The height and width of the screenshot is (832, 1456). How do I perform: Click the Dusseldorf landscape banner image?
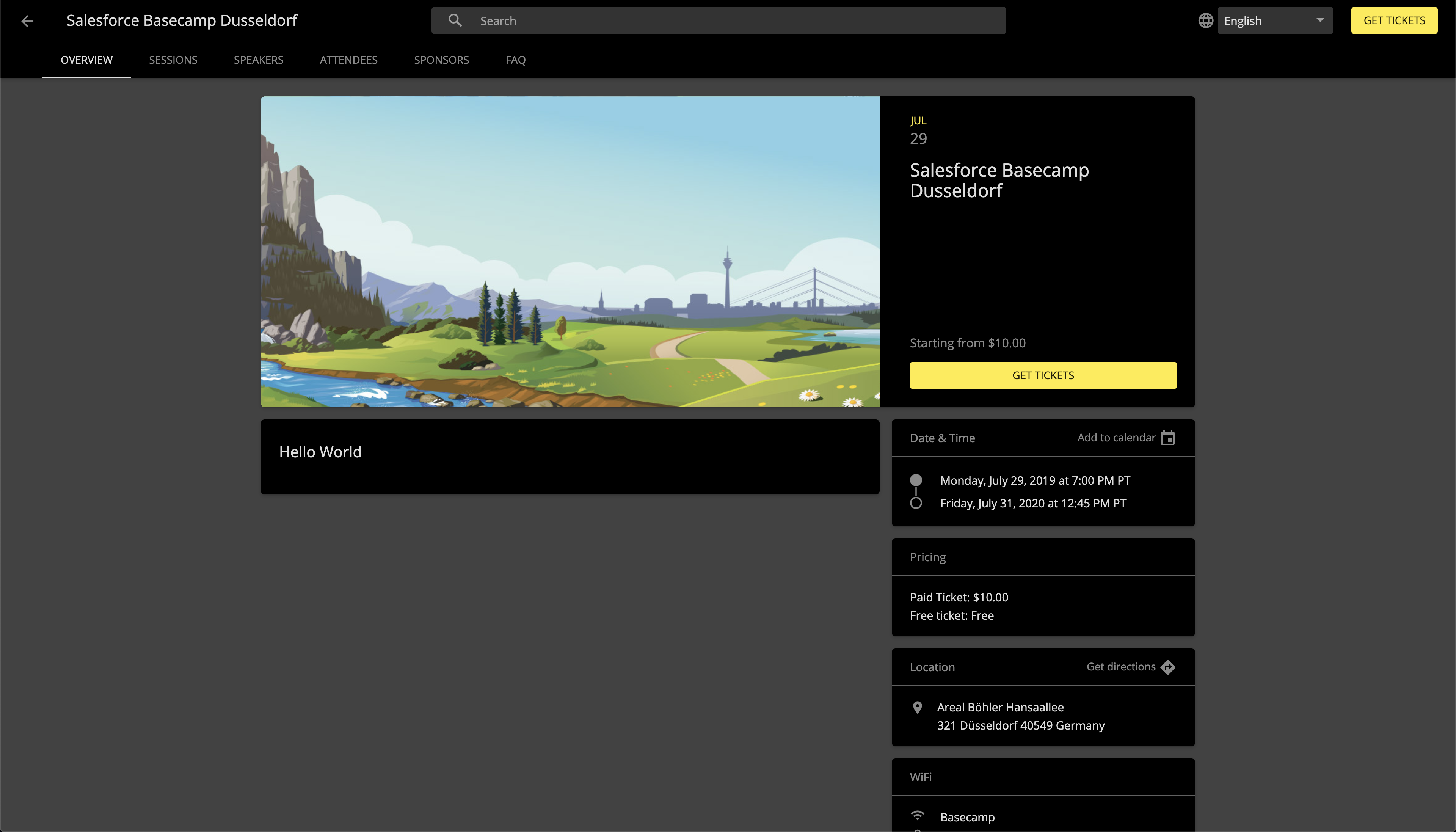570,251
